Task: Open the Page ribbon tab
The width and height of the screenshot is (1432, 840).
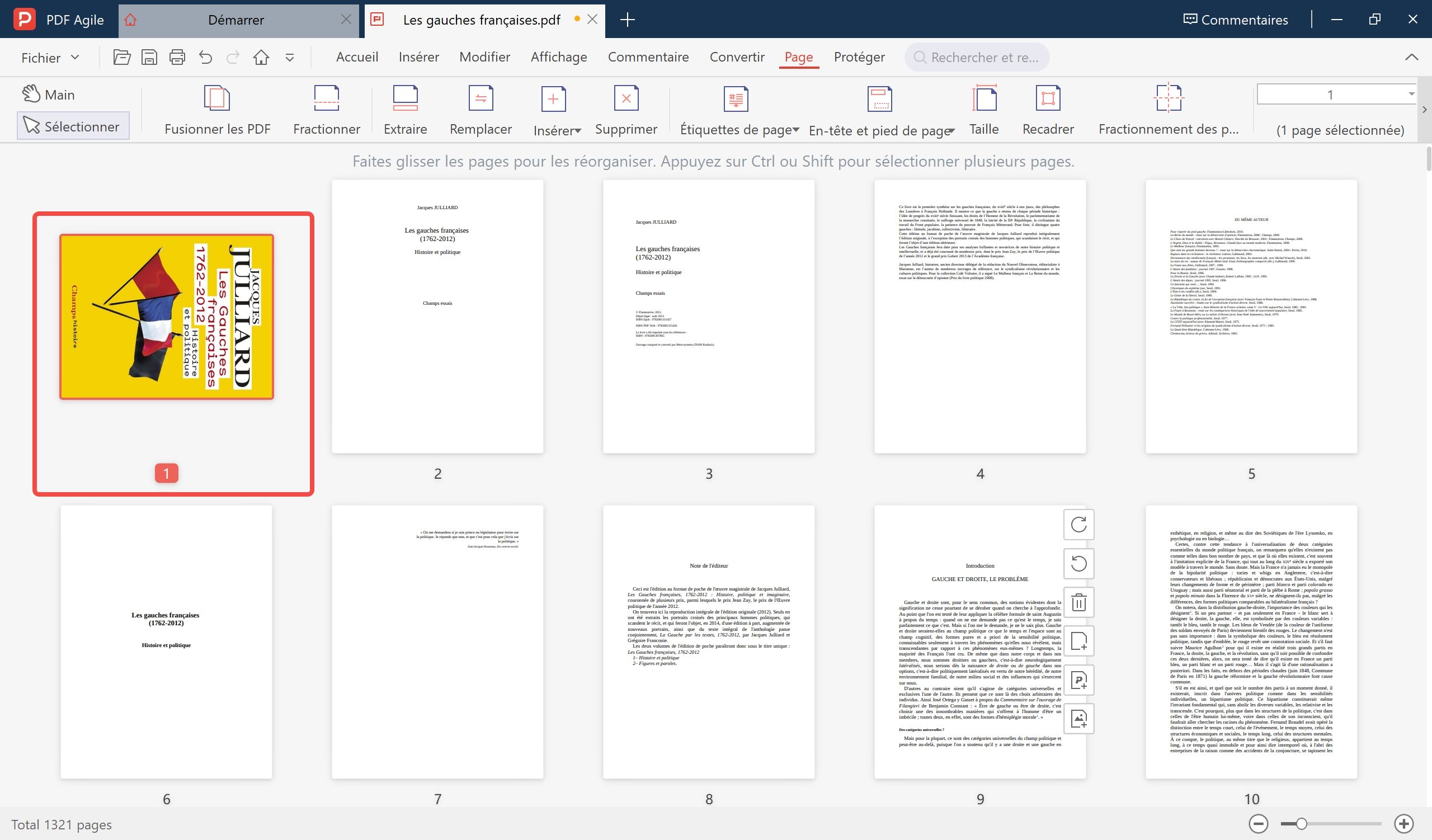Action: pyautogui.click(x=798, y=57)
